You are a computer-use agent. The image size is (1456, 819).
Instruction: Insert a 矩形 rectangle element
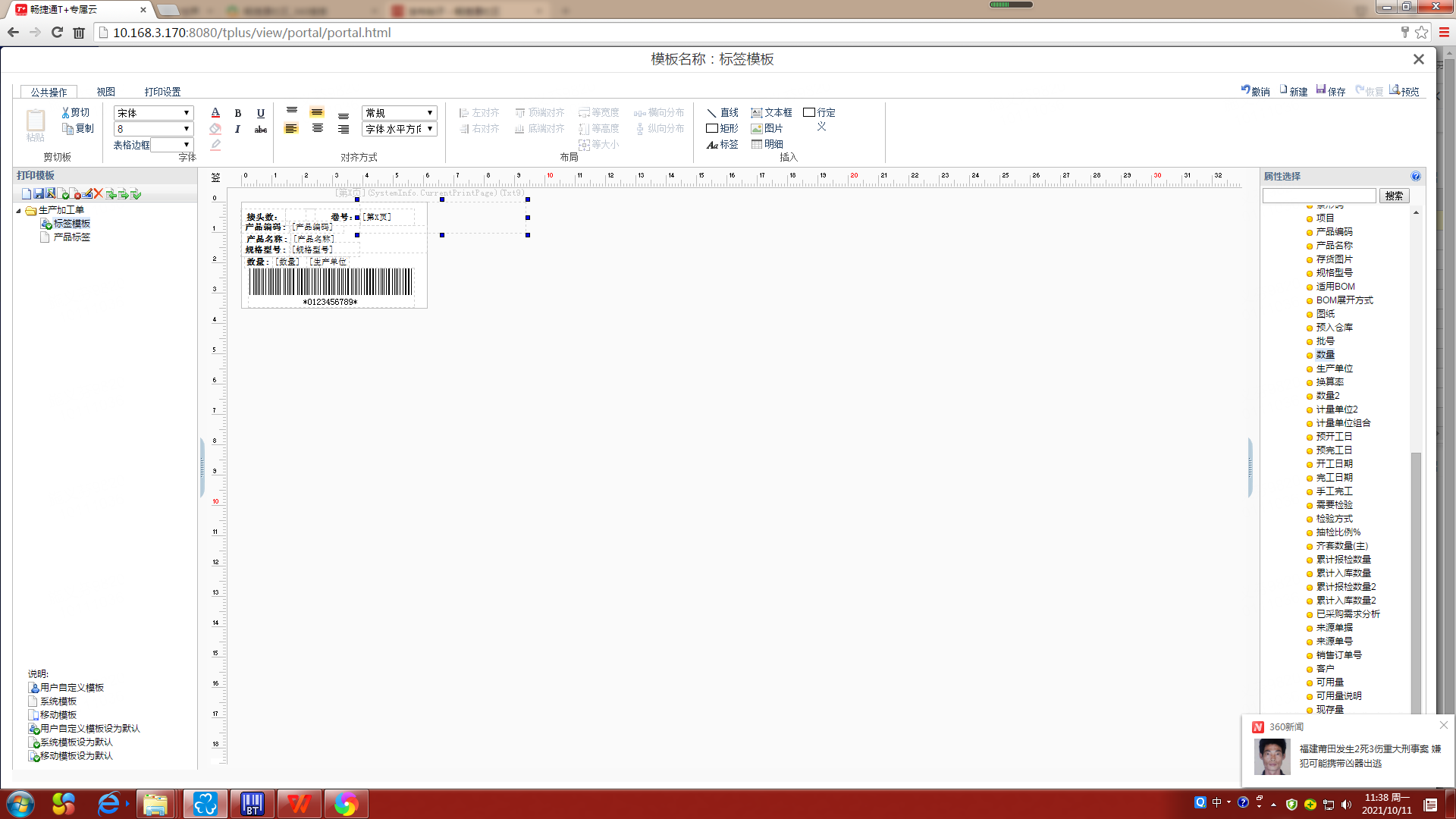pos(722,129)
